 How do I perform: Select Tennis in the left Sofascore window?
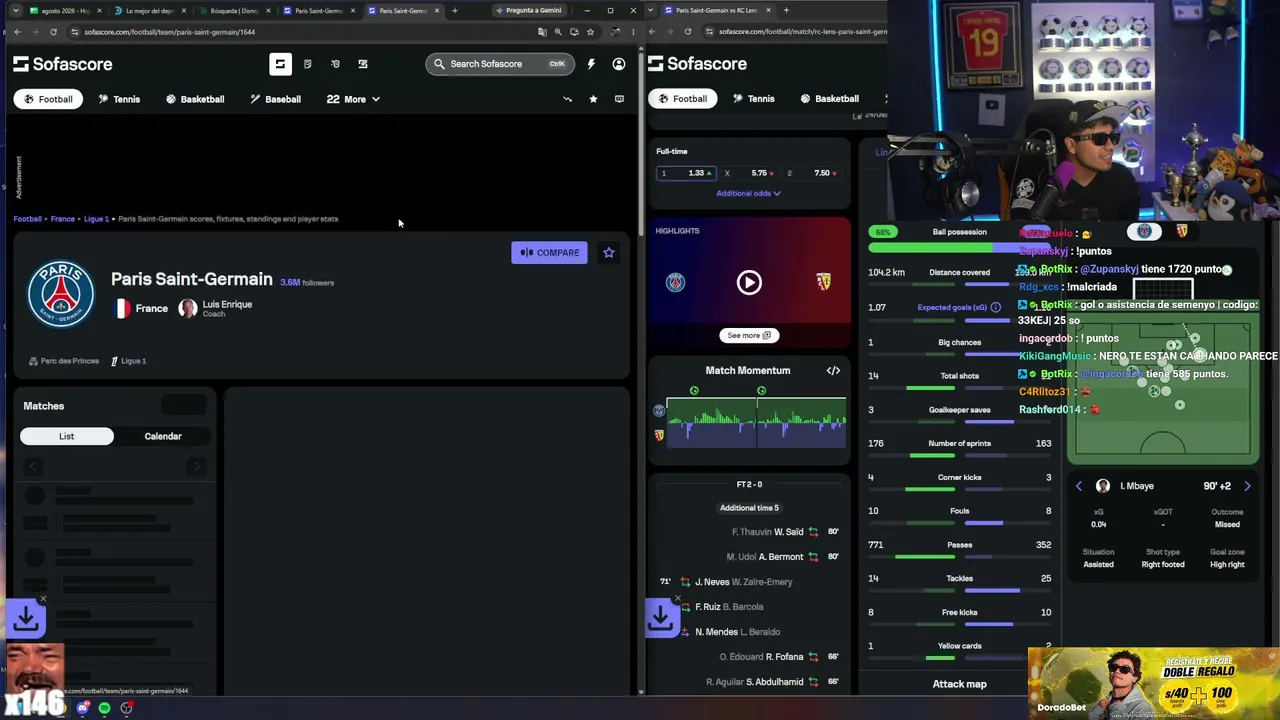119,99
